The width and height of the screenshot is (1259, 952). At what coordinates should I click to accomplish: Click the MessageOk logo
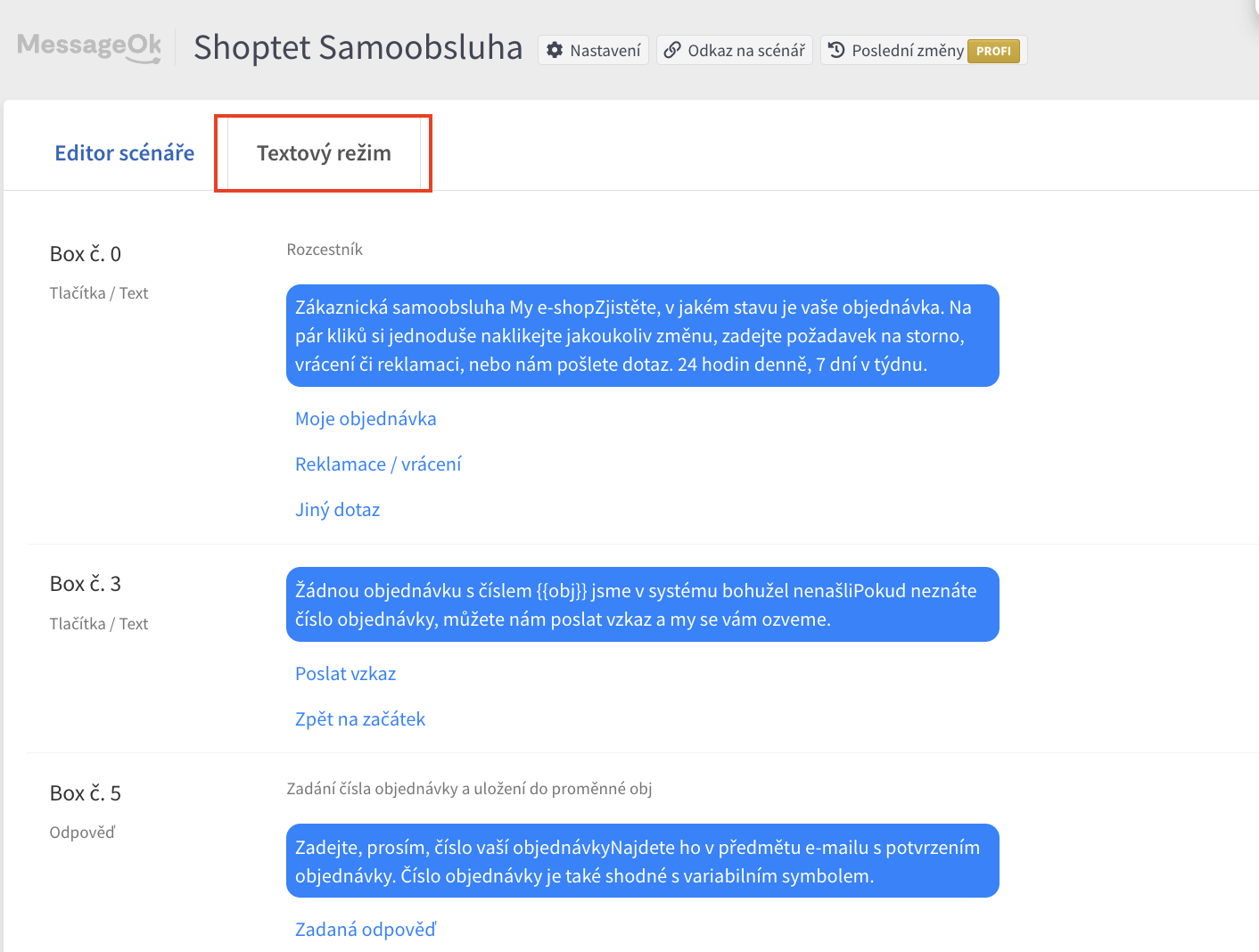click(89, 46)
